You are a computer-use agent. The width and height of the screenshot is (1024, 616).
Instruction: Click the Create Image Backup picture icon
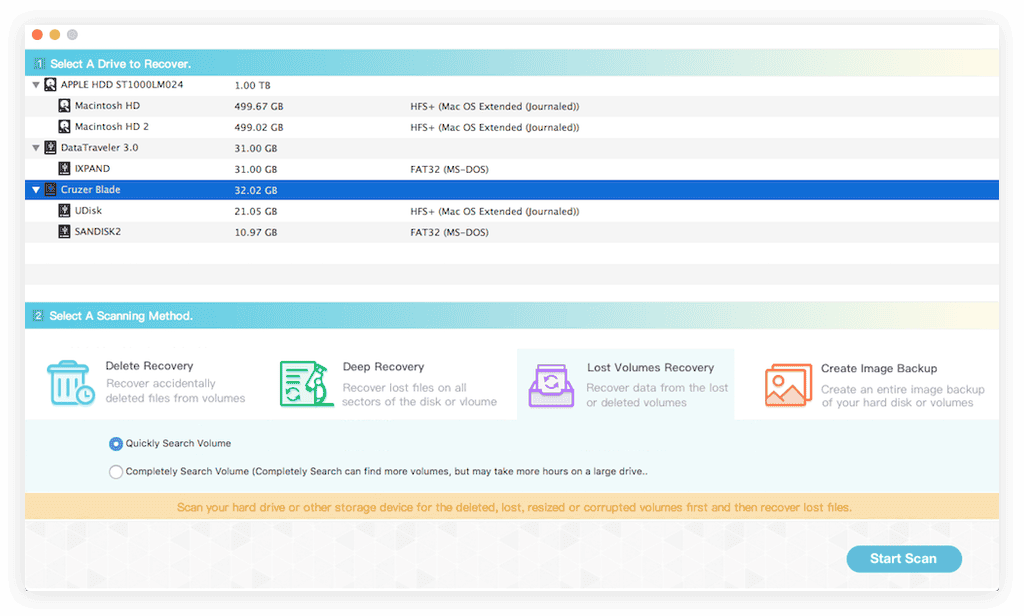[x=789, y=385]
